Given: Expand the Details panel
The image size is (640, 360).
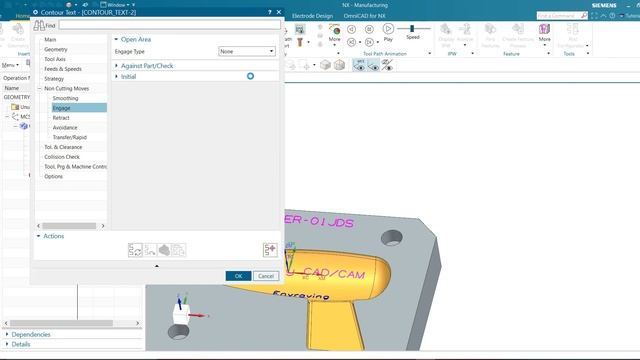Looking at the screenshot, I should [7, 344].
